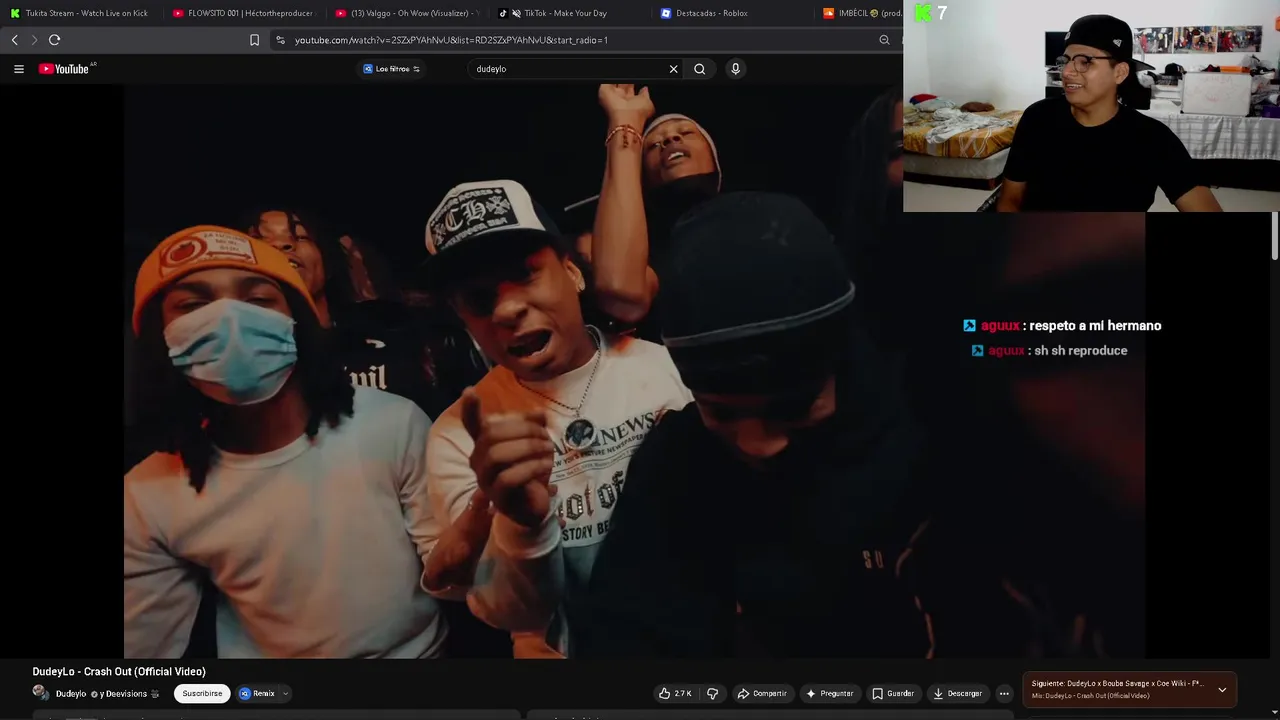The image size is (1280, 720).
Task: Submit search with the magnifying glass button
Action: [x=700, y=69]
